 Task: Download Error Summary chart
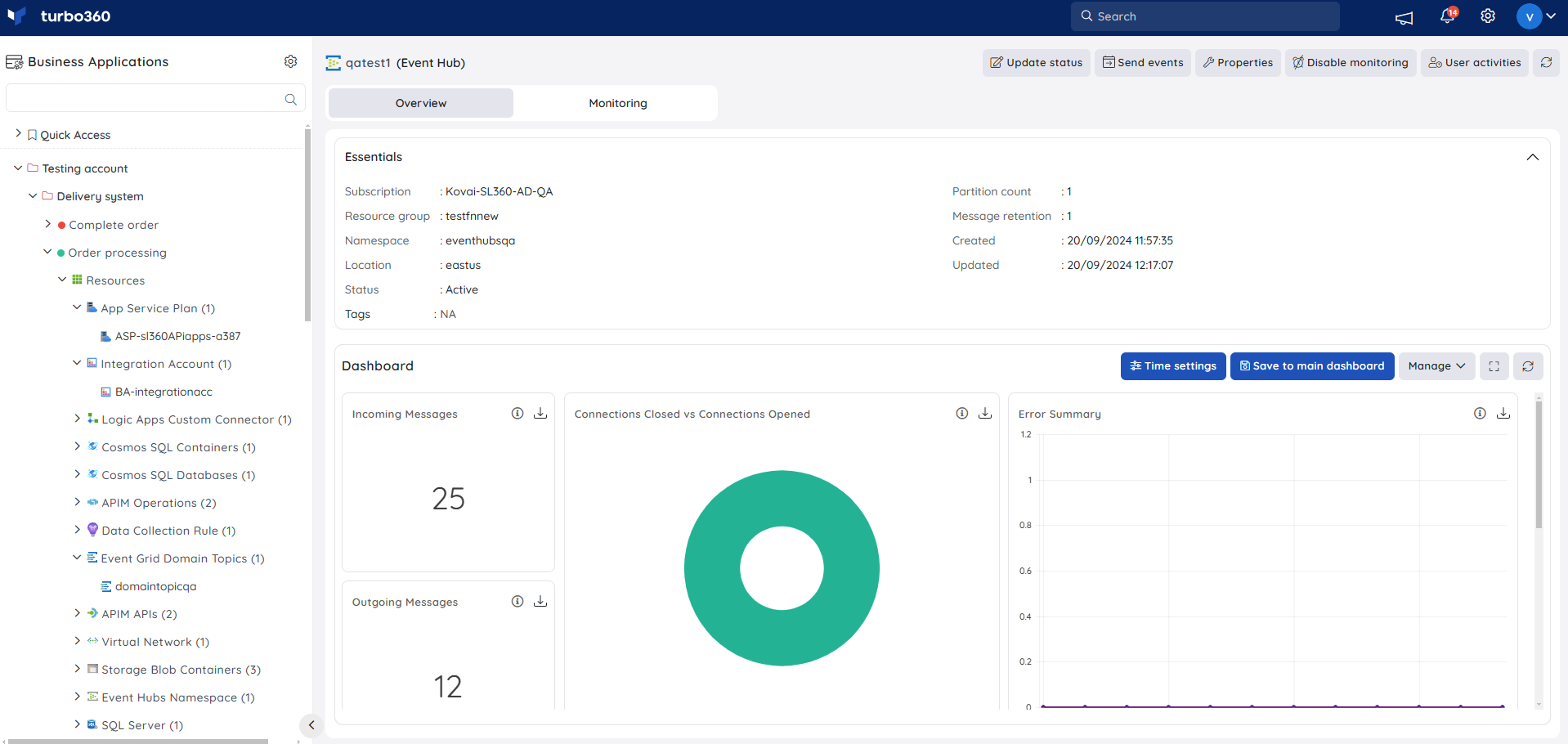[x=1503, y=414]
